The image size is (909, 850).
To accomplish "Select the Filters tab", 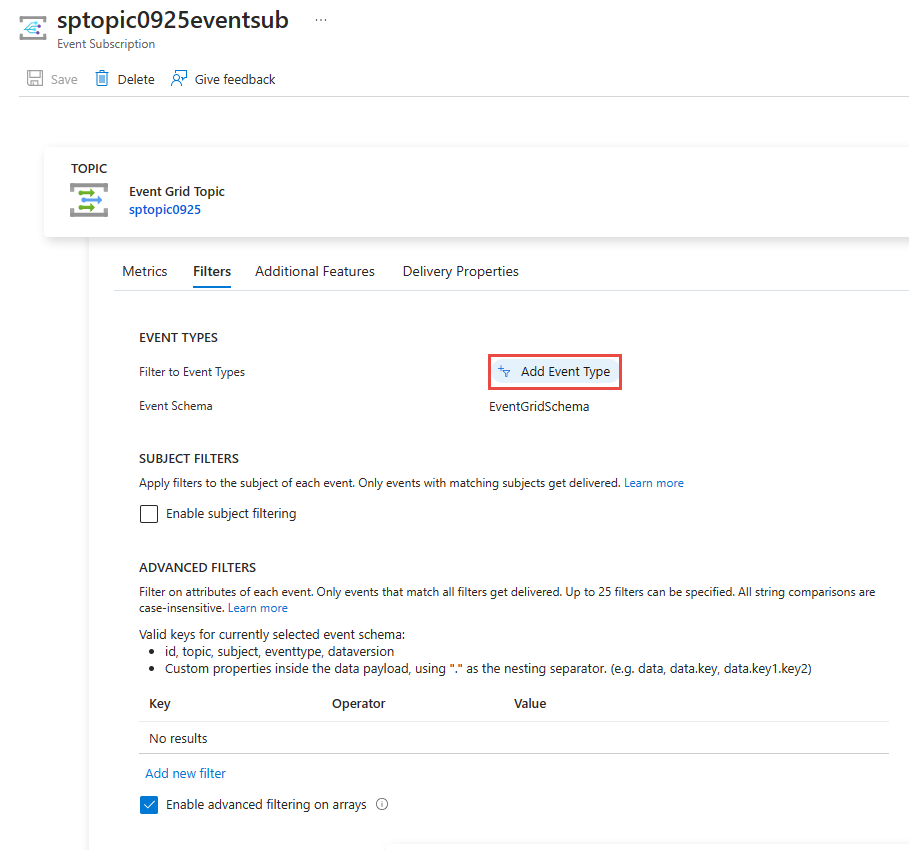I will (x=211, y=271).
